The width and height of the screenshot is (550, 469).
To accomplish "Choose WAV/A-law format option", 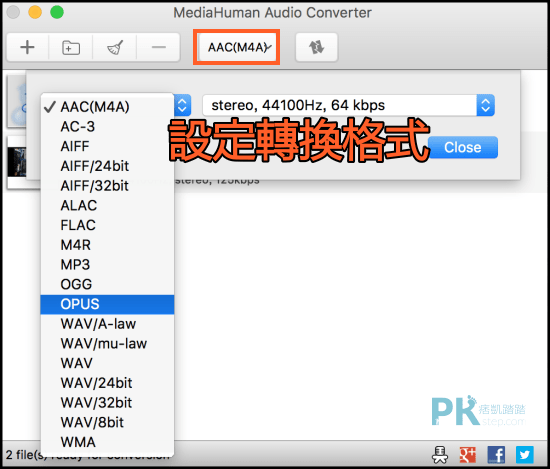I will point(107,324).
